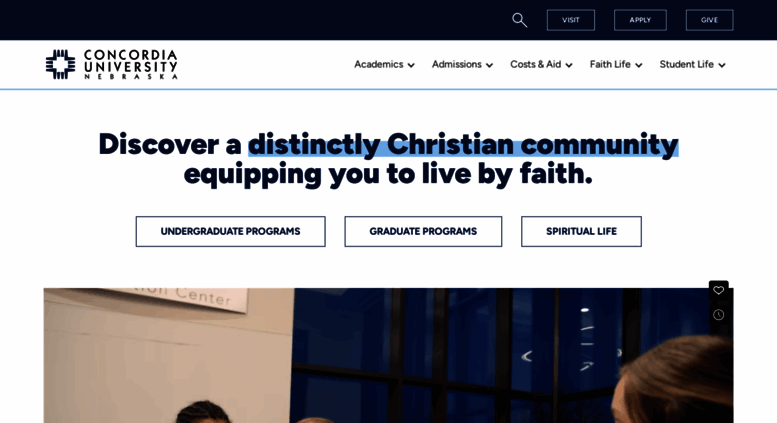This screenshot has height=423, width=777.
Task: Click the heart favorites icon
Action: (719, 290)
